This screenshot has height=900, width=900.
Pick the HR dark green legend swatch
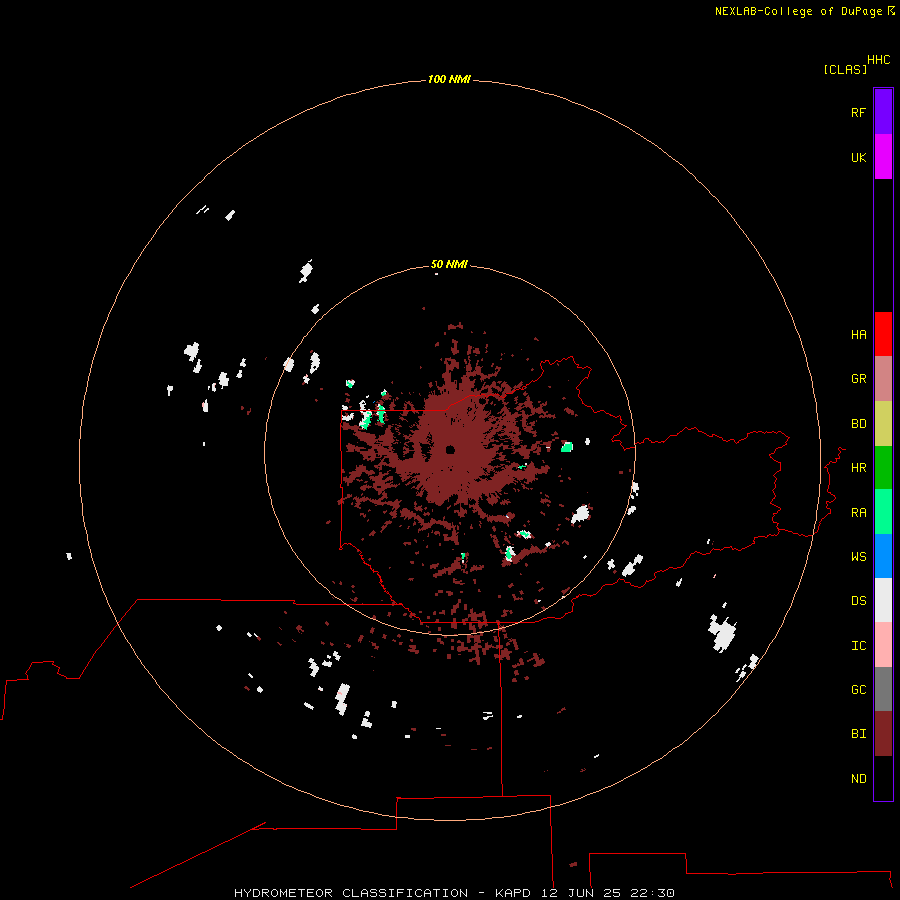click(x=883, y=468)
